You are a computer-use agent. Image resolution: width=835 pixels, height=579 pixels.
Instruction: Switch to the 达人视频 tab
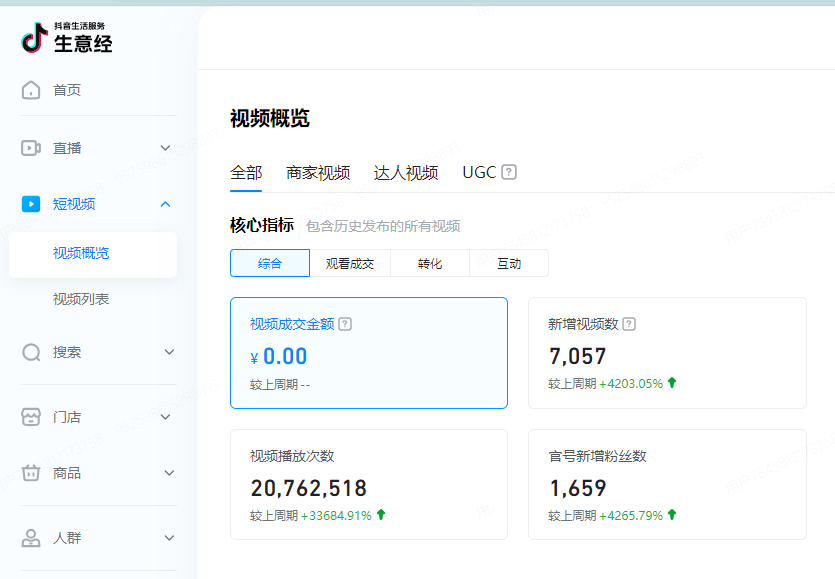pyautogui.click(x=406, y=172)
